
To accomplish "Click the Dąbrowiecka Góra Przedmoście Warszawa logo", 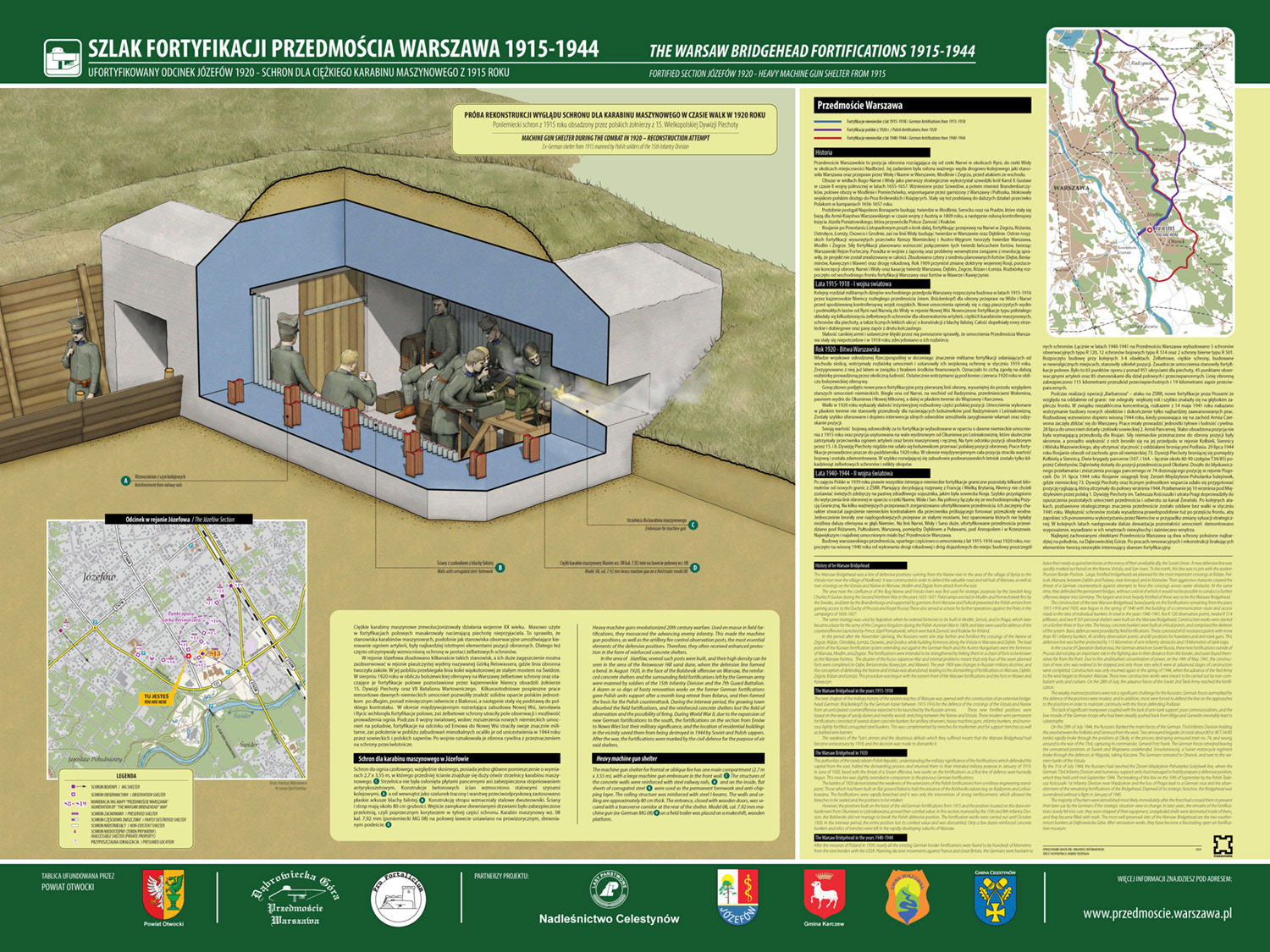I will [294, 899].
